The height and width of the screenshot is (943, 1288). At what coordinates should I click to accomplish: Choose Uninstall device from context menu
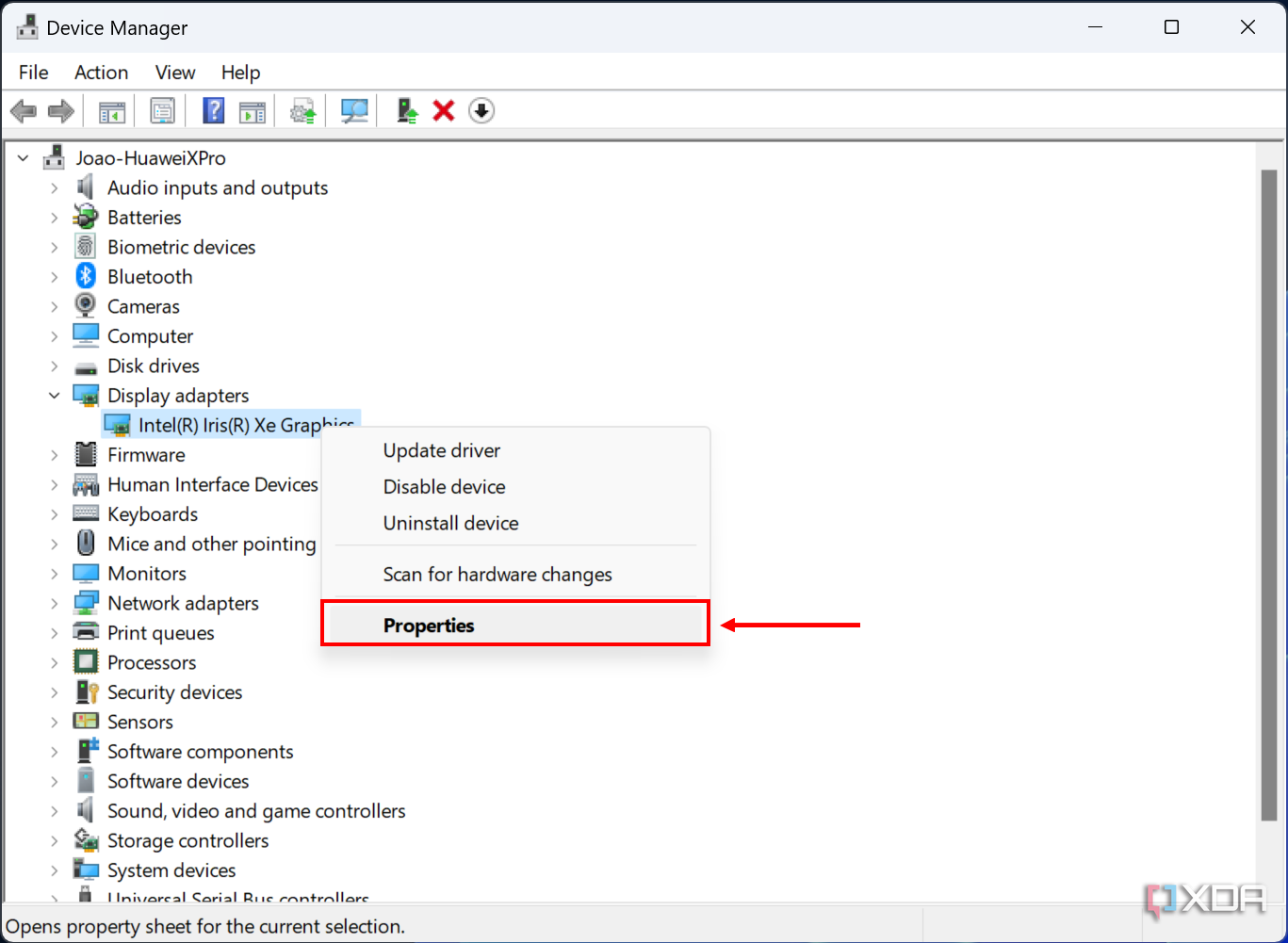[x=515, y=523]
